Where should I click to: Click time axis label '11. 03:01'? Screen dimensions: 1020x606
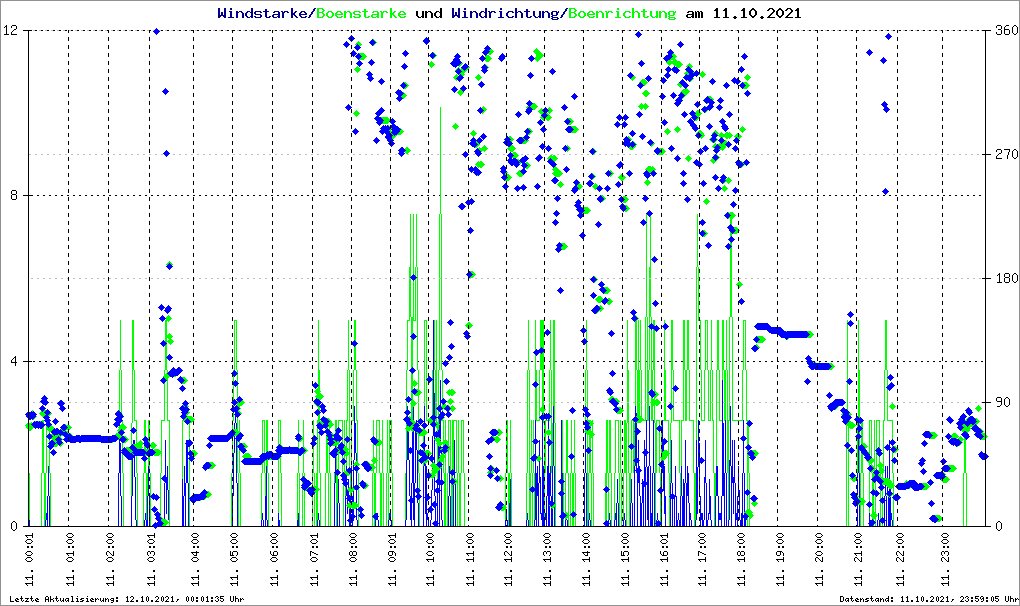click(x=151, y=559)
